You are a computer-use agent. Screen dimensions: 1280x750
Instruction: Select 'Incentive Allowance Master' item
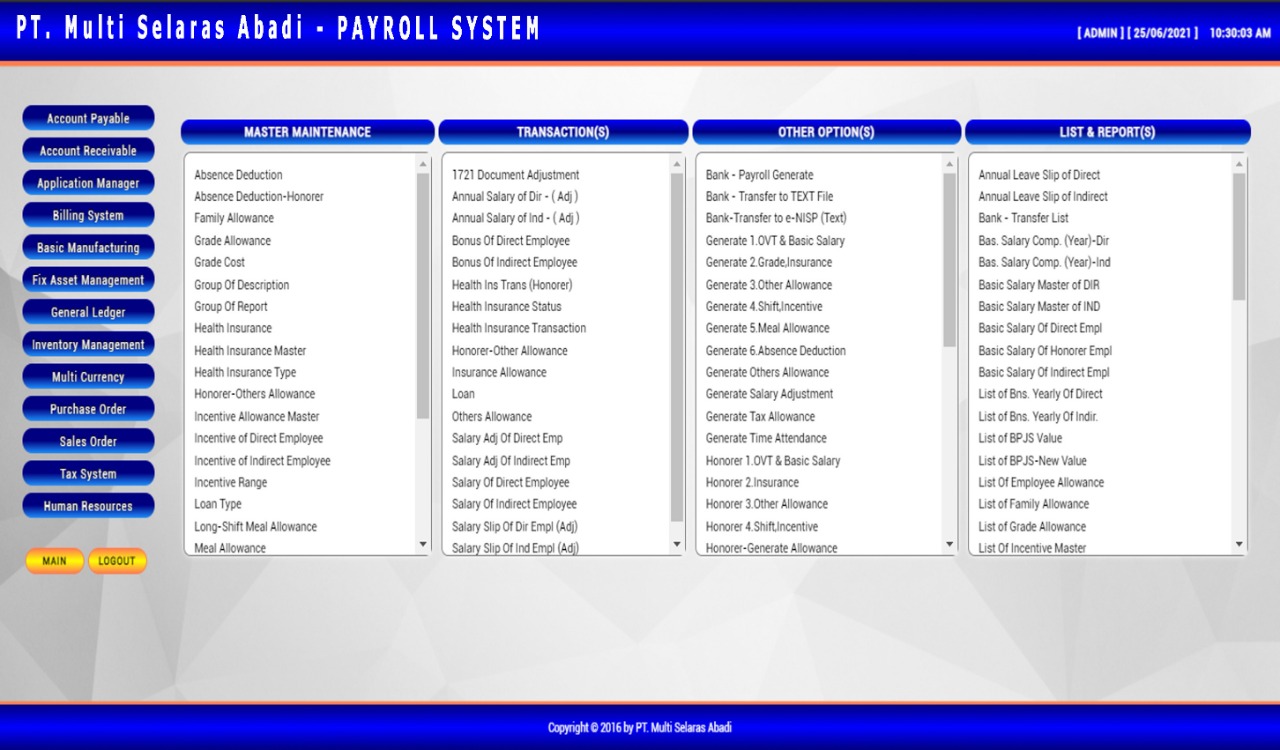(x=257, y=416)
